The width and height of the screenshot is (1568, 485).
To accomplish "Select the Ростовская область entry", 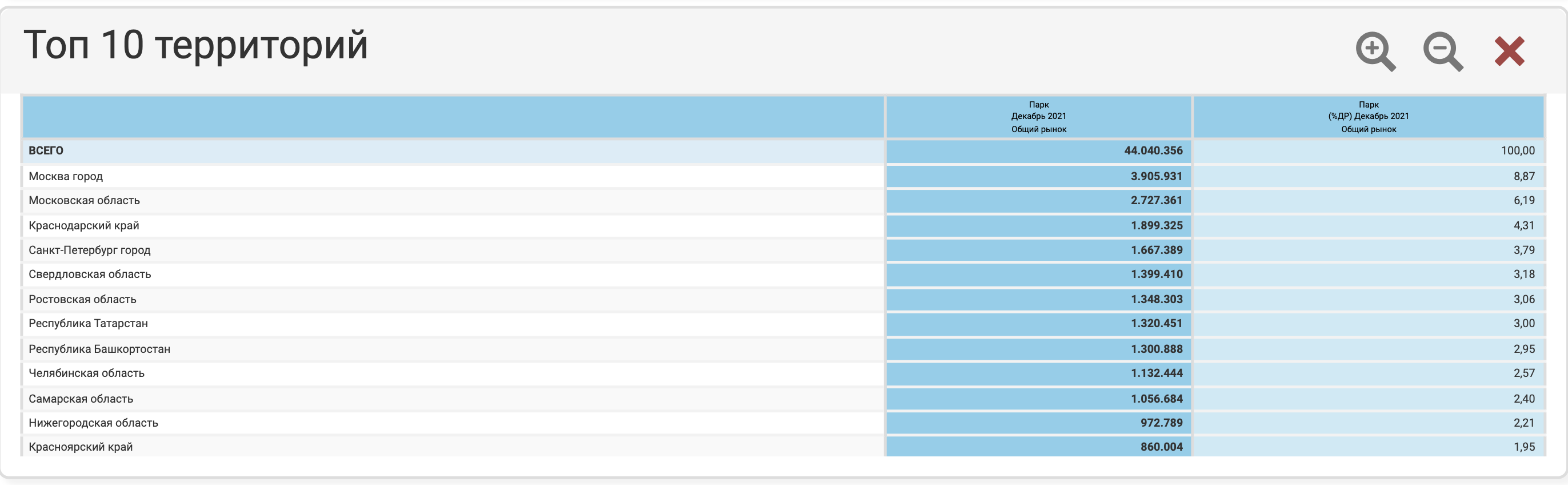I will coord(82,300).
